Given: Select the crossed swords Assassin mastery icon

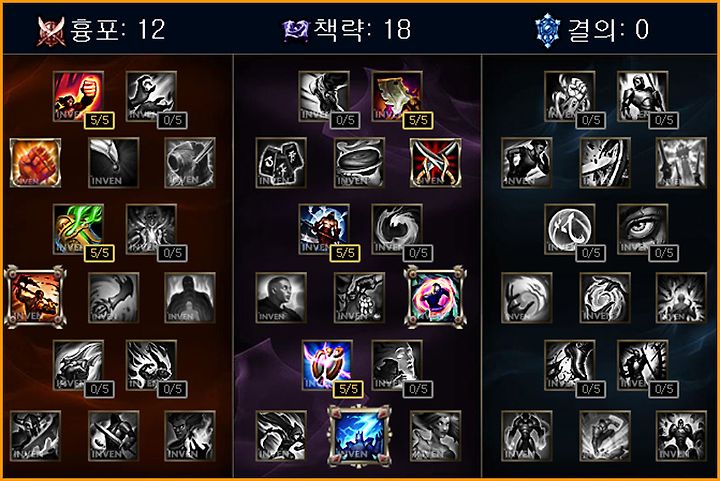Looking at the screenshot, I should [x=435, y=162].
